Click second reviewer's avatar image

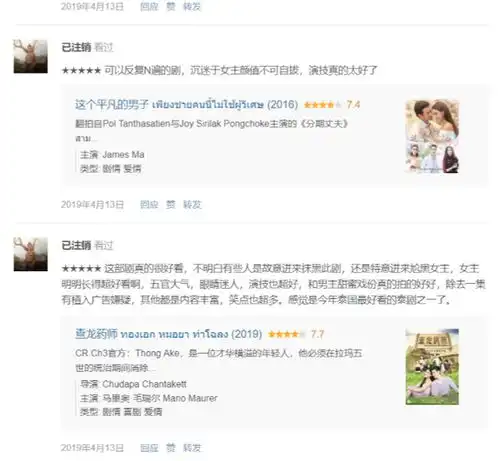click(x=30, y=254)
